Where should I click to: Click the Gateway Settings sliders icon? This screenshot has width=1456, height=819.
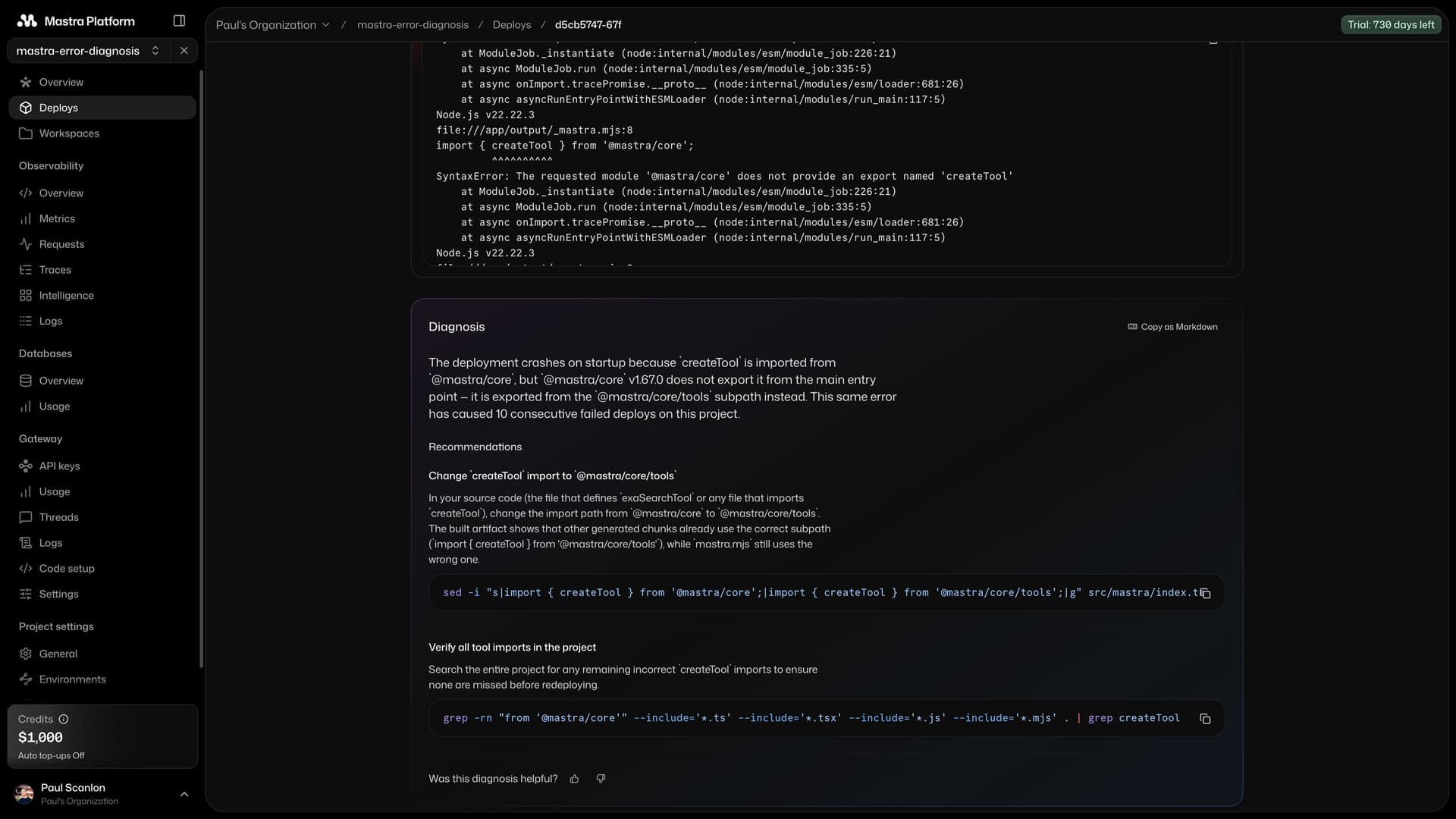coord(26,594)
